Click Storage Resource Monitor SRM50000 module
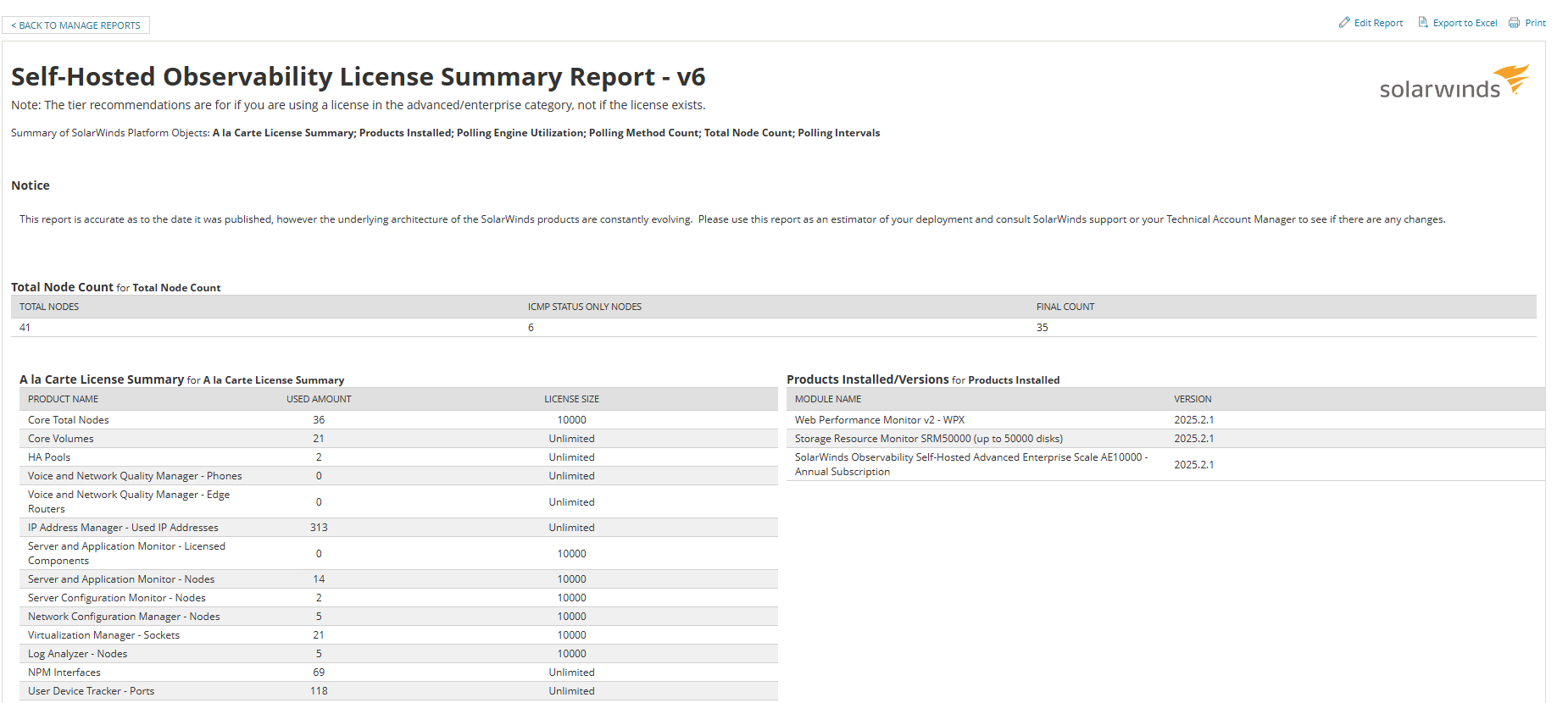The width and height of the screenshot is (1568, 703). (x=929, y=439)
